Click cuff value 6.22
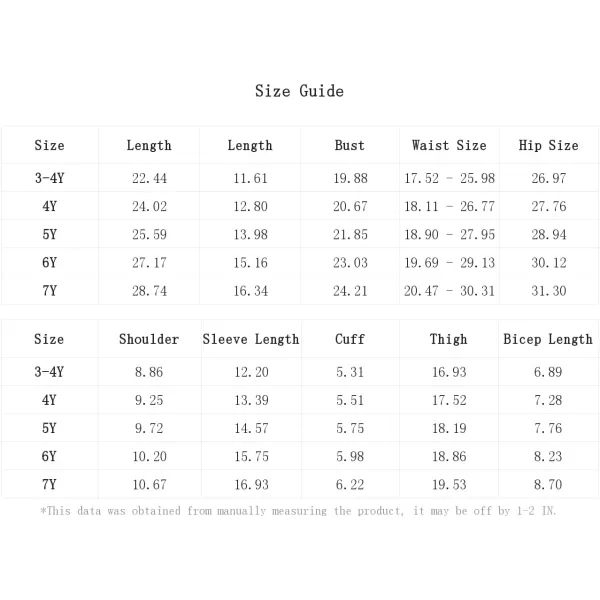The height and width of the screenshot is (600, 600). point(350,485)
